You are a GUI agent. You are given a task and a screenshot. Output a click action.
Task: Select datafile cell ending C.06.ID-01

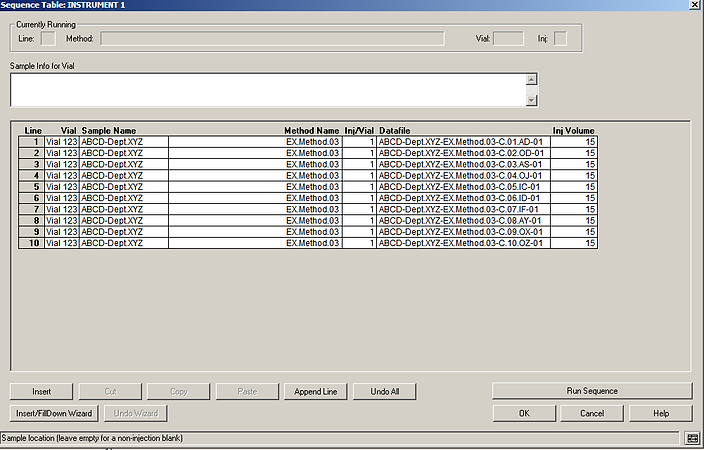tap(463, 198)
